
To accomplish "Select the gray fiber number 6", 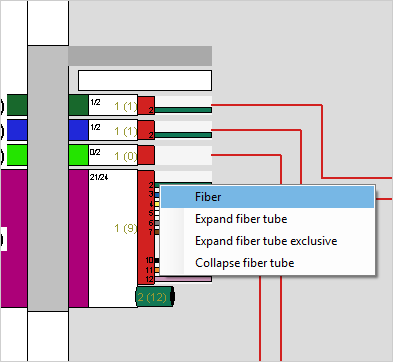I will pyautogui.click(x=157, y=223).
